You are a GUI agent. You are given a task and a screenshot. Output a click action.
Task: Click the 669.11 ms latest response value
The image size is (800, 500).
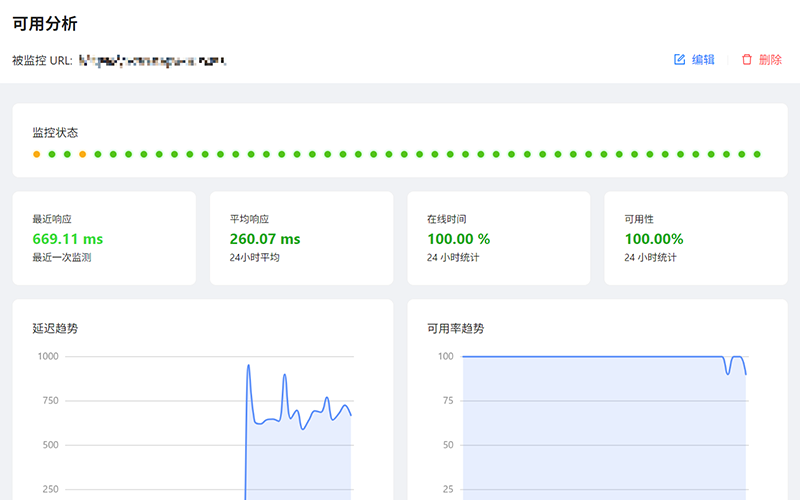click(x=68, y=239)
